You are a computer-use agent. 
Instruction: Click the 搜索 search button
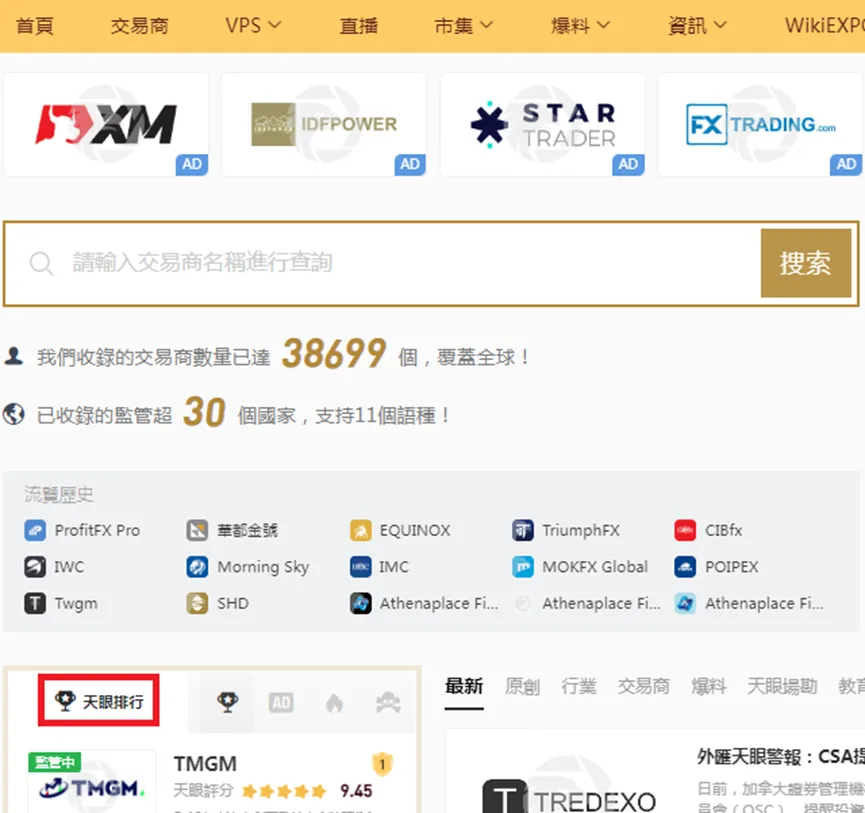click(806, 263)
